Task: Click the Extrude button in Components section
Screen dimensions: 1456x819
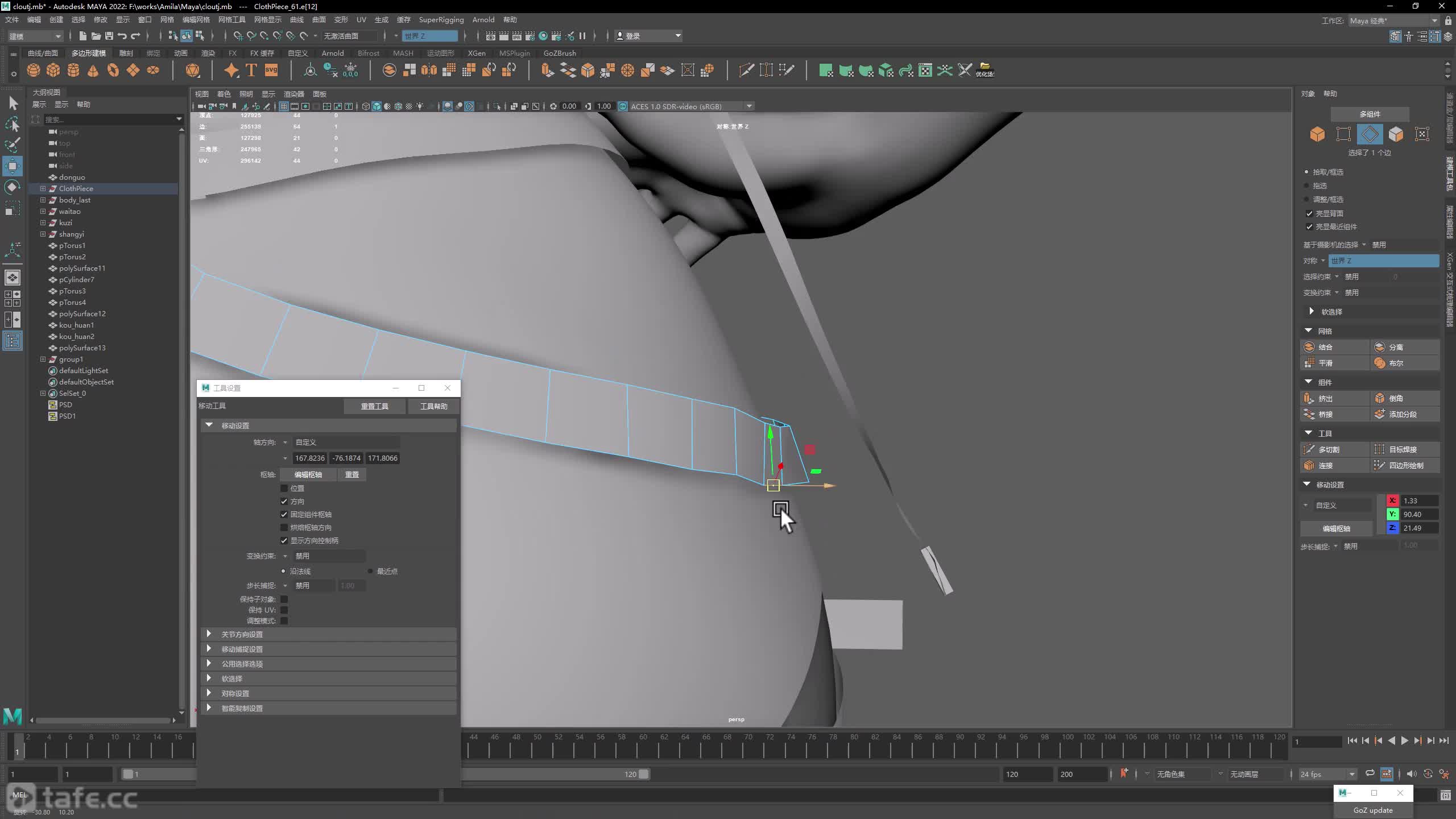Action: coord(1335,398)
